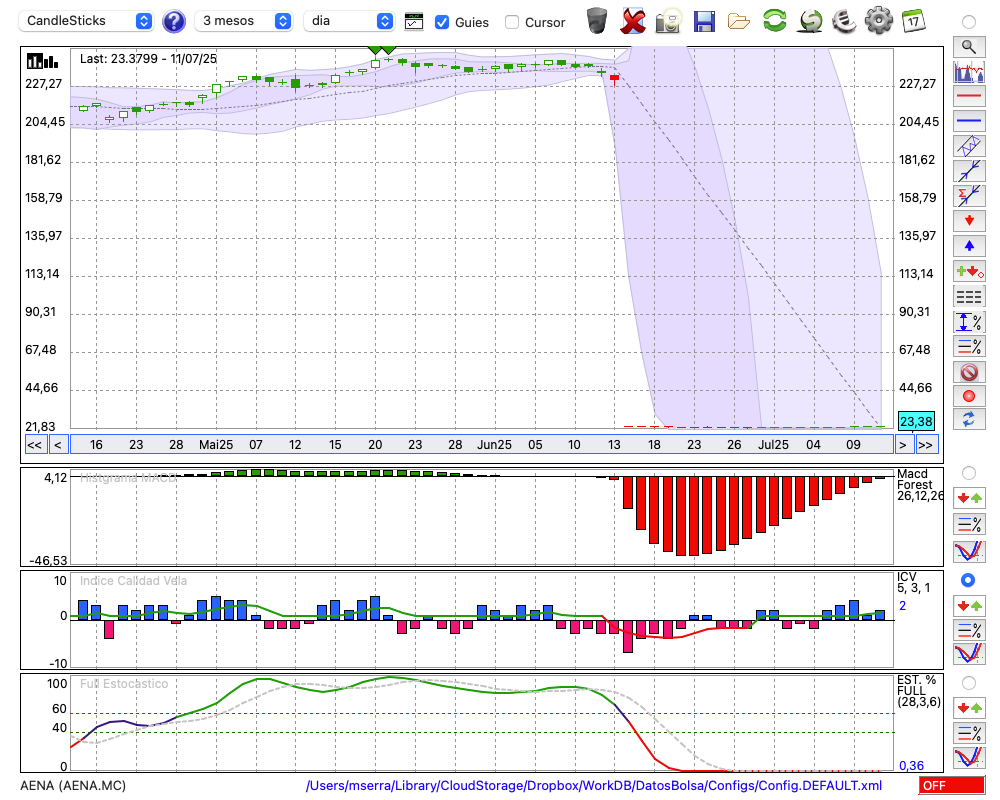This screenshot has width=1000, height=800.
Task: Click the bar chart icon in the chart corner
Action: [x=42, y=61]
